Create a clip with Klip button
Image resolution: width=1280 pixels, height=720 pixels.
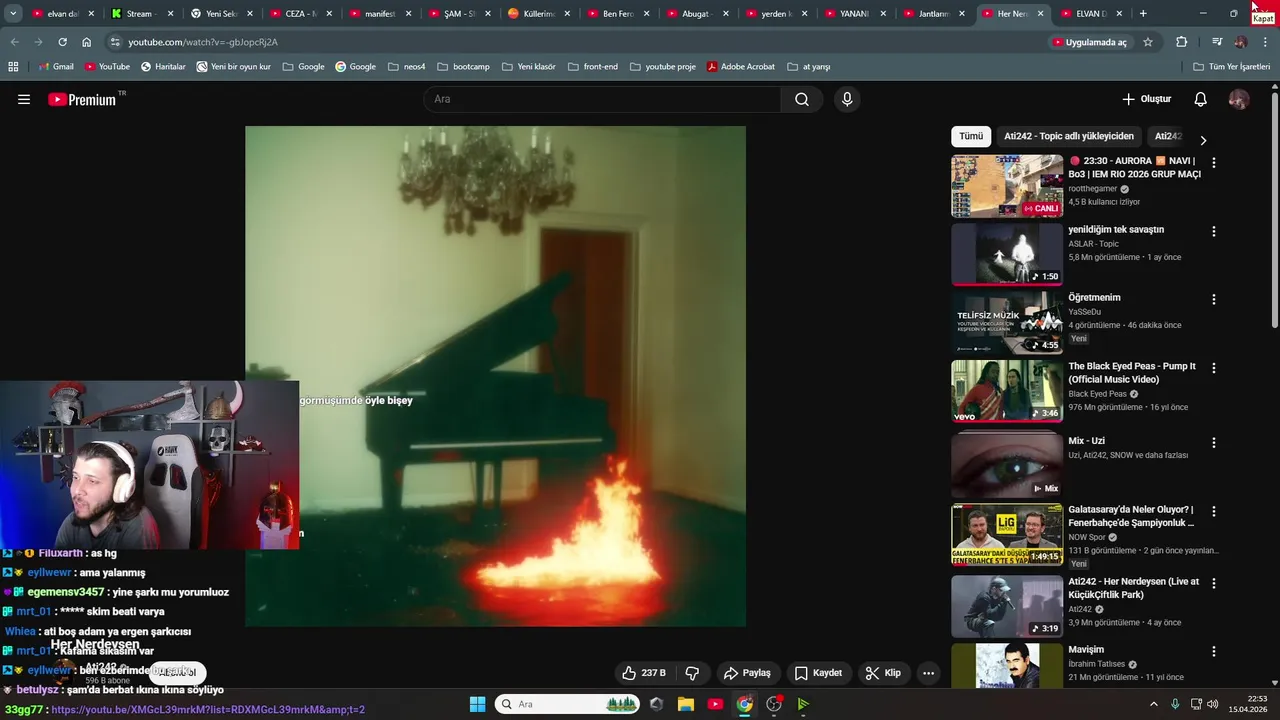pos(883,673)
